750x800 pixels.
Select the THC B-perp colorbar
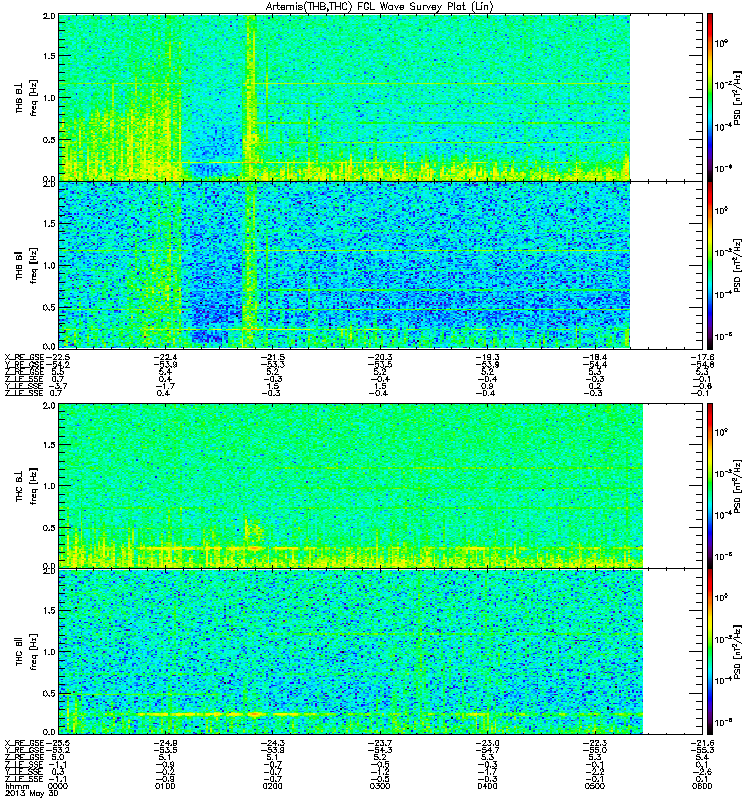(710, 486)
